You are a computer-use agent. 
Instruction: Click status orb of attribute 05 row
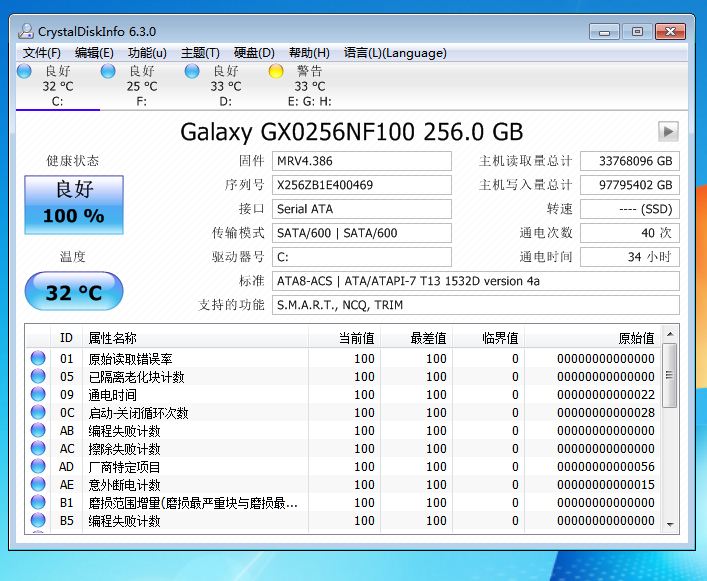(x=38, y=376)
